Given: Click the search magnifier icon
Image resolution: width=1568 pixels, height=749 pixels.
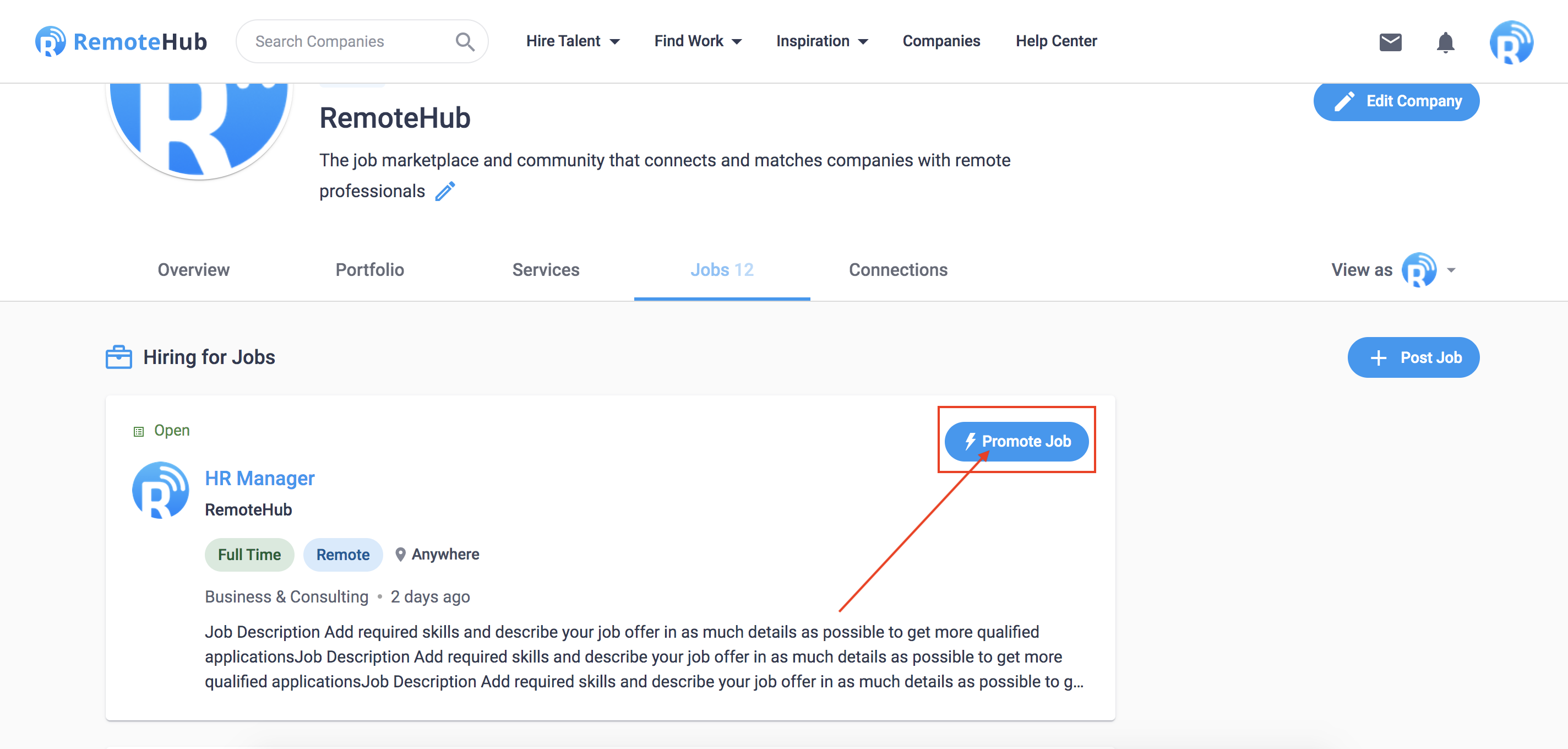Looking at the screenshot, I should pyautogui.click(x=465, y=41).
